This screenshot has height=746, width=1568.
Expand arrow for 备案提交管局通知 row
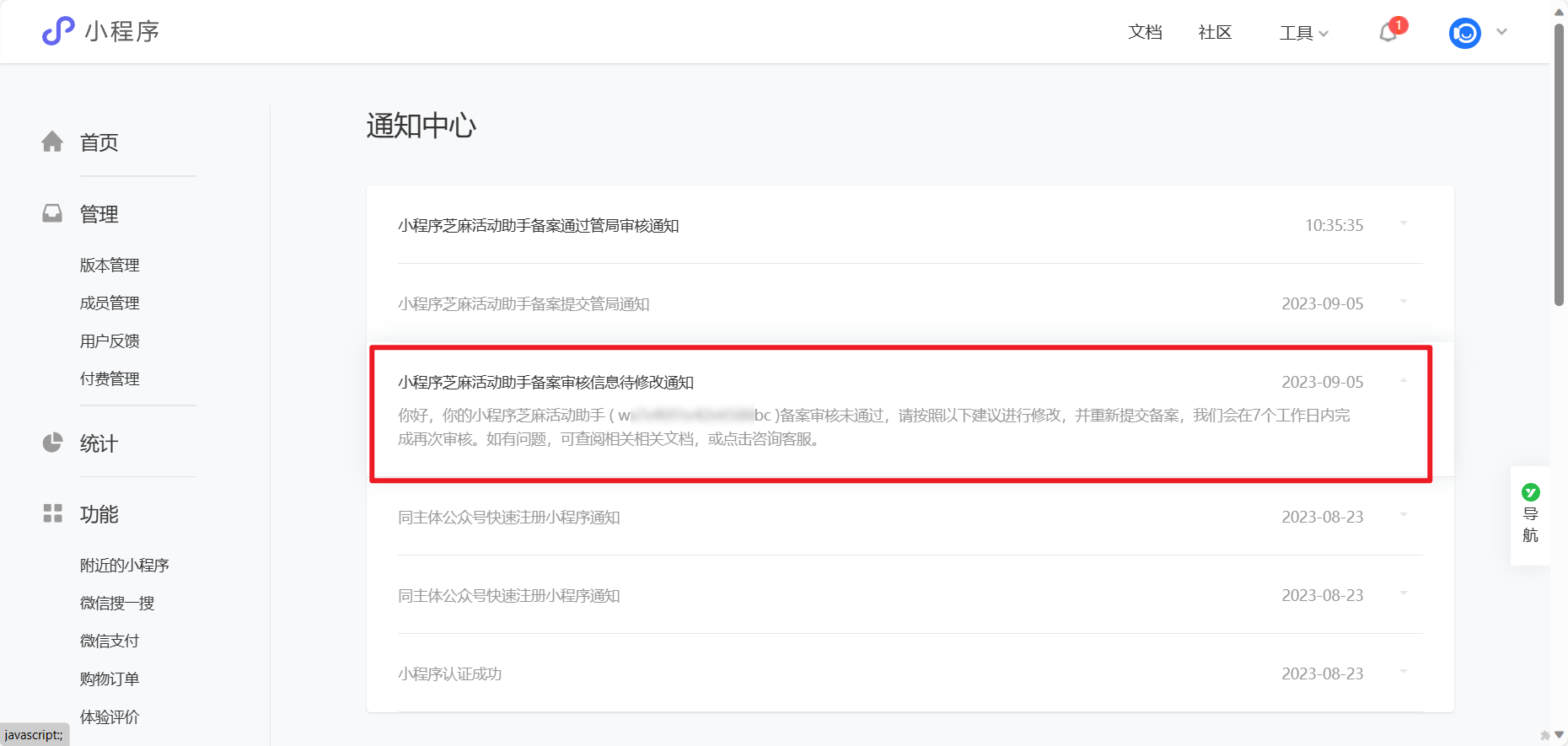point(1404,302)
